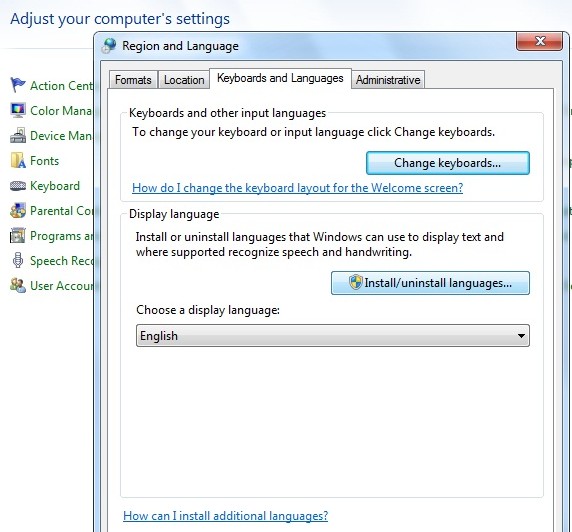Screen dimensions: 572x532
Task: Open the Device Manager icon
Action: tap(18, 135)
